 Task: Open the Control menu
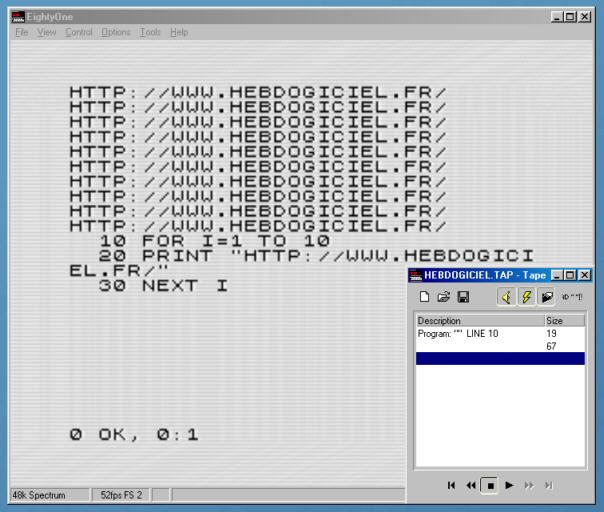coord(79,32)
